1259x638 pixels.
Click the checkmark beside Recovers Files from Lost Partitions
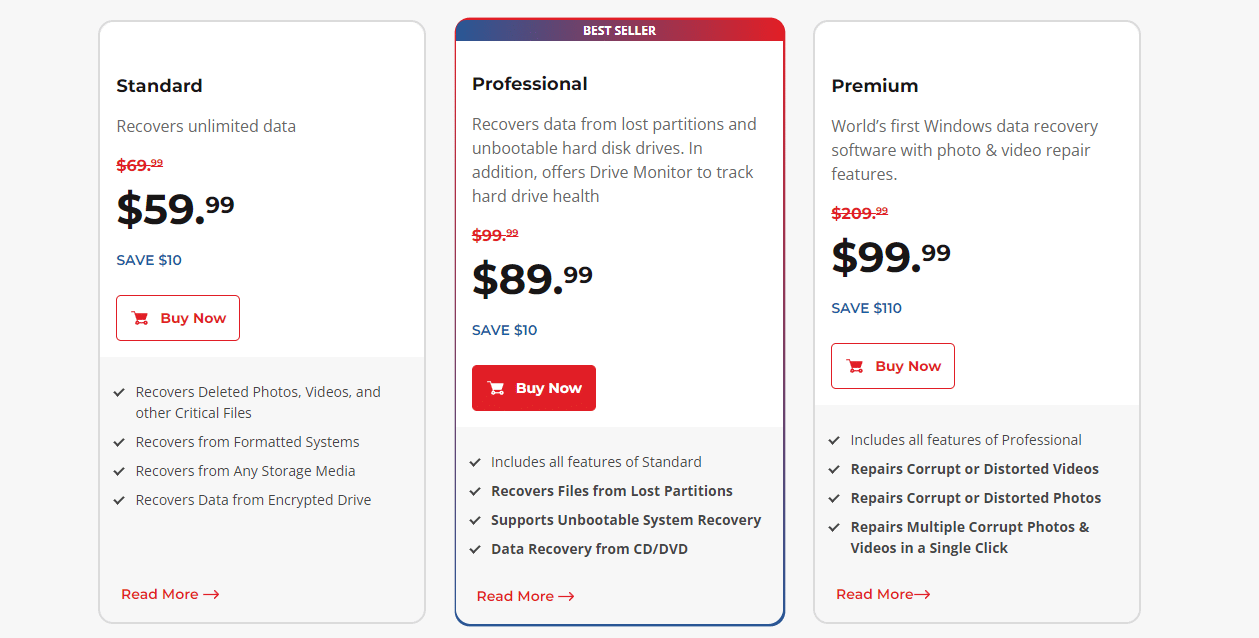click(x=474, y=490)
